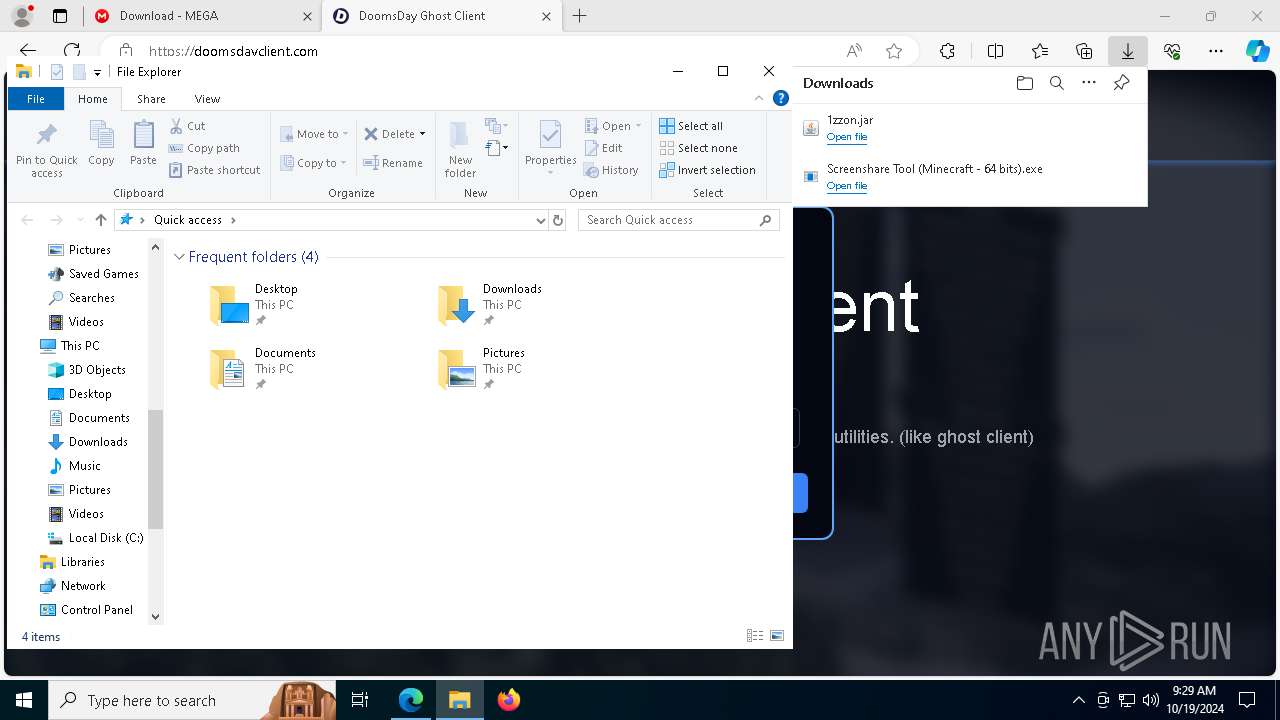Select This PC in navigation pane

[69, 346]
